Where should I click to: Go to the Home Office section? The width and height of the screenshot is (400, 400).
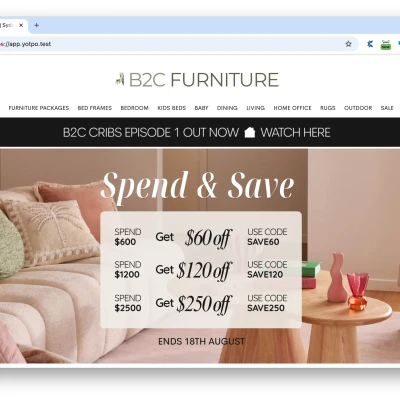click(292, 108)
